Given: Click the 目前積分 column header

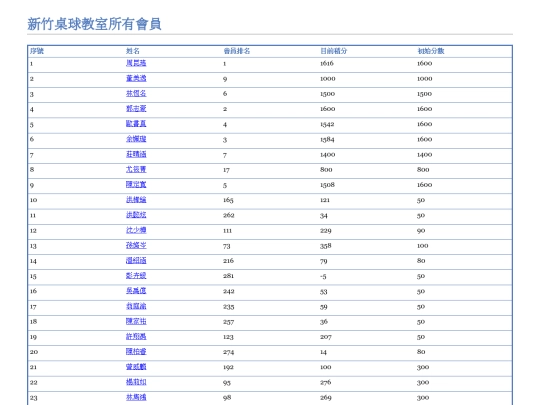Looking at the screenshot, I should [x=334, y=51].
